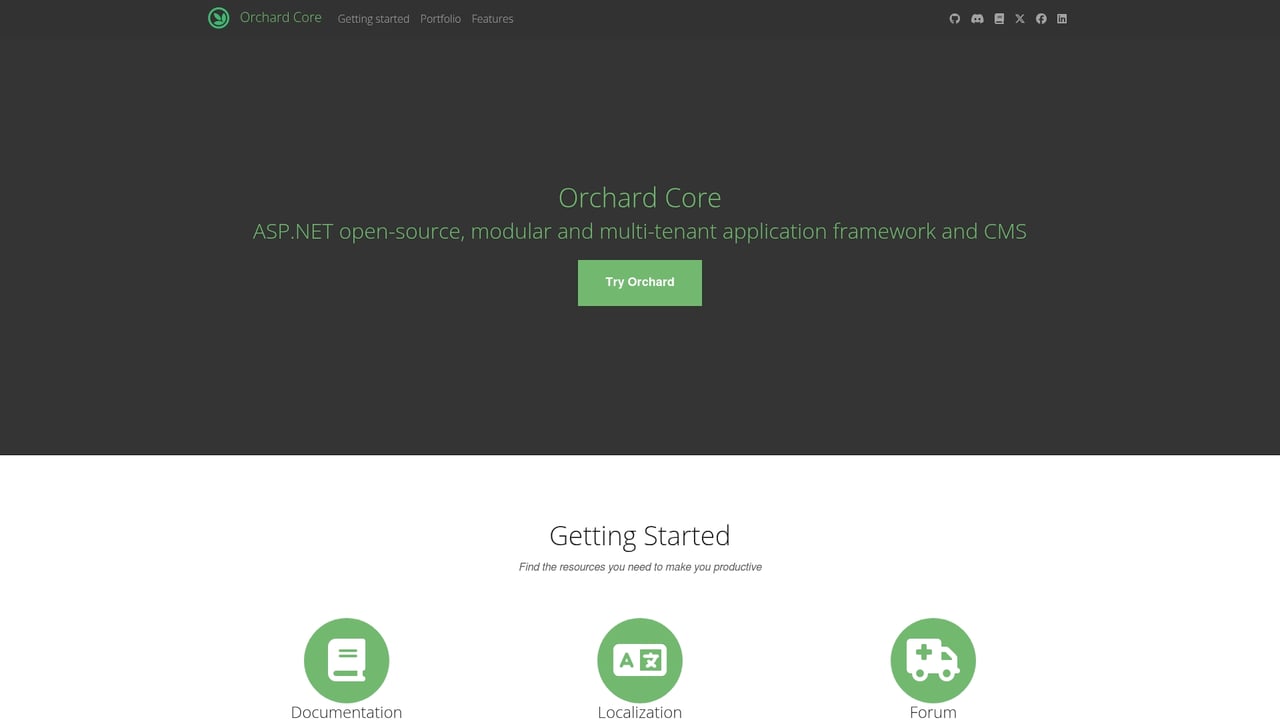Open the Facebook page icon
1280x720 pixels.
[x=1040, y=18]
